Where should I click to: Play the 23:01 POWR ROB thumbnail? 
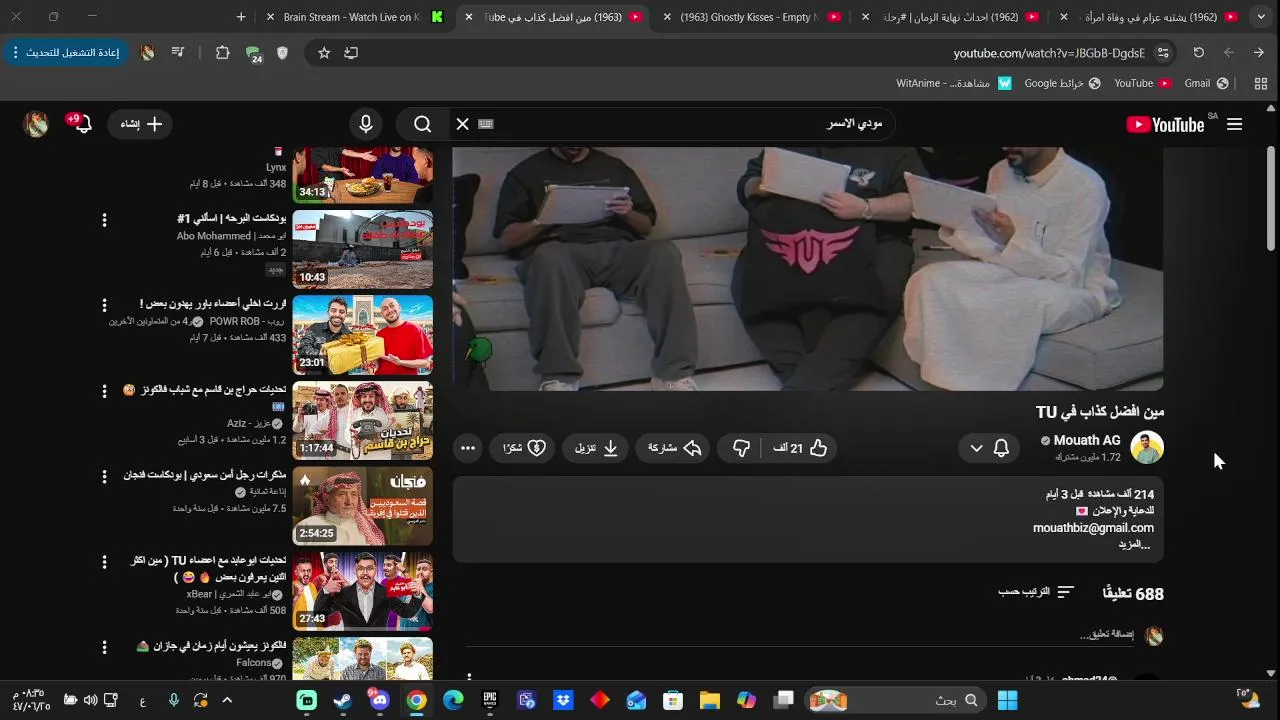click(x=363, y=335)
